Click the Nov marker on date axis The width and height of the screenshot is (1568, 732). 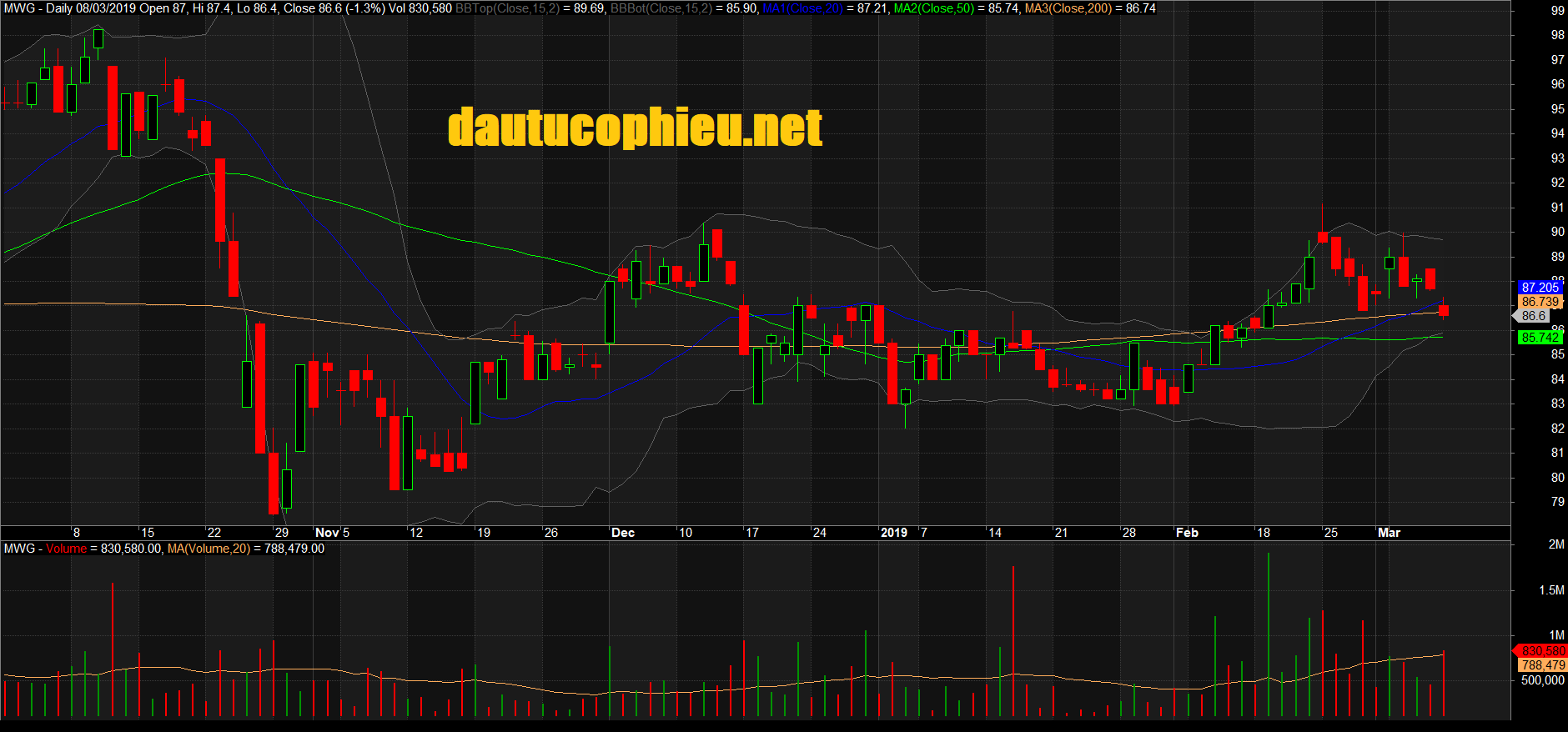[x=327, y=533]
